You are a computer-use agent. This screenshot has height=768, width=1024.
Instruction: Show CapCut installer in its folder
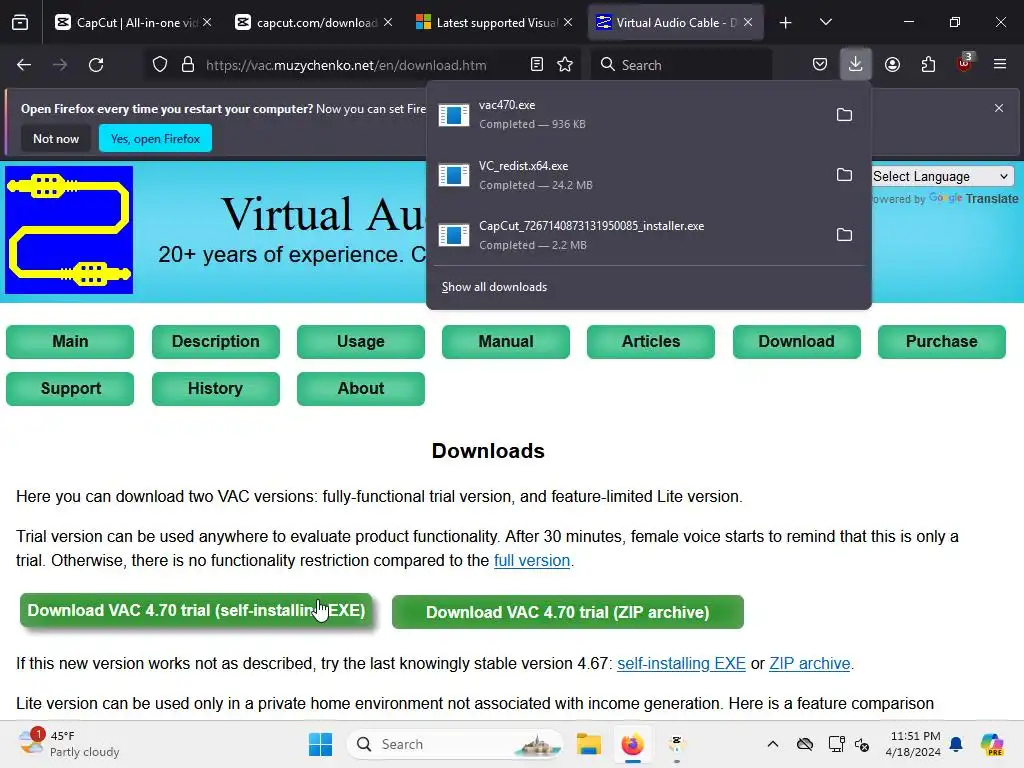click(x=844, y=235)
